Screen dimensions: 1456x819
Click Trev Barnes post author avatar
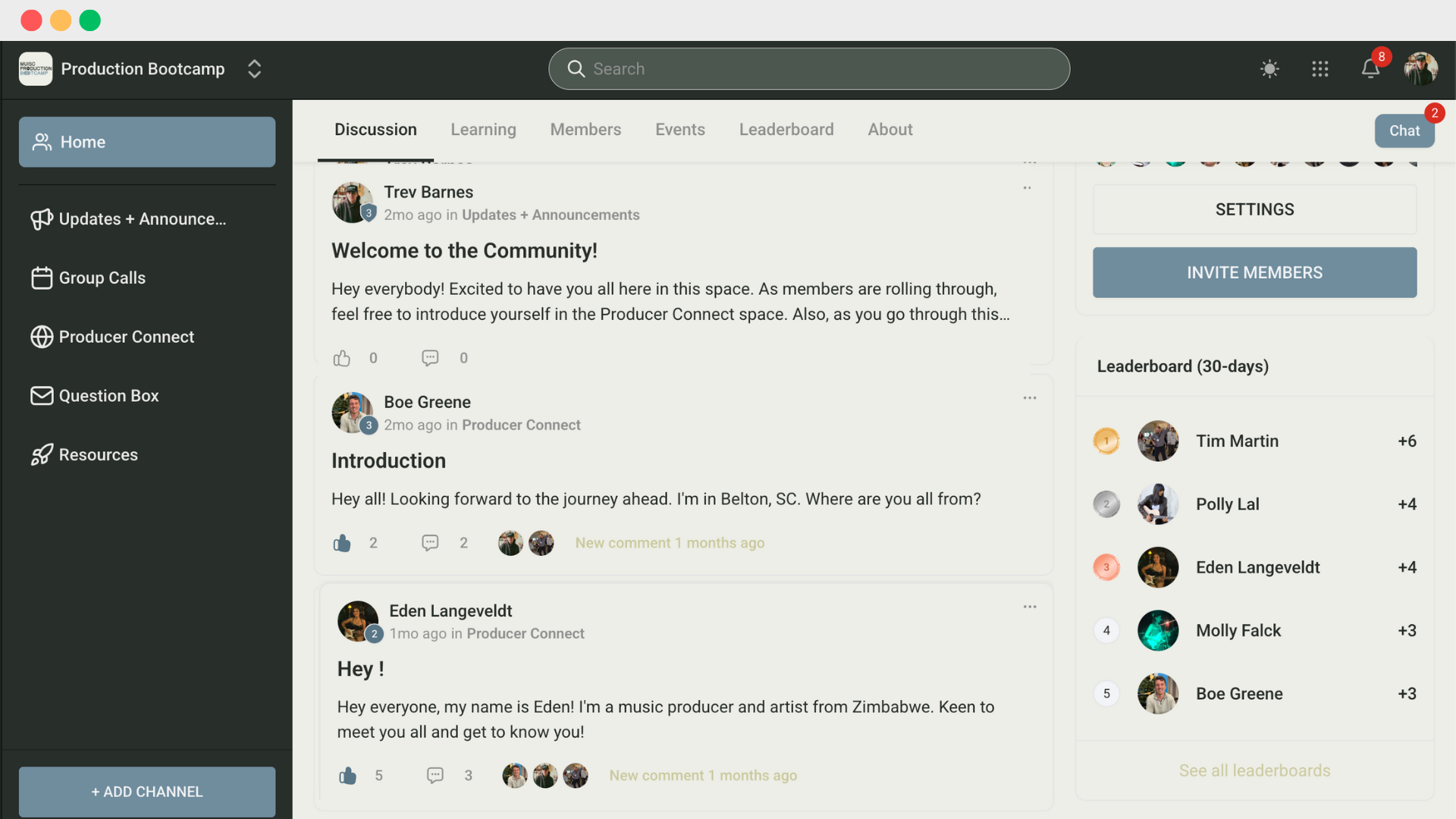pos(353,202)
